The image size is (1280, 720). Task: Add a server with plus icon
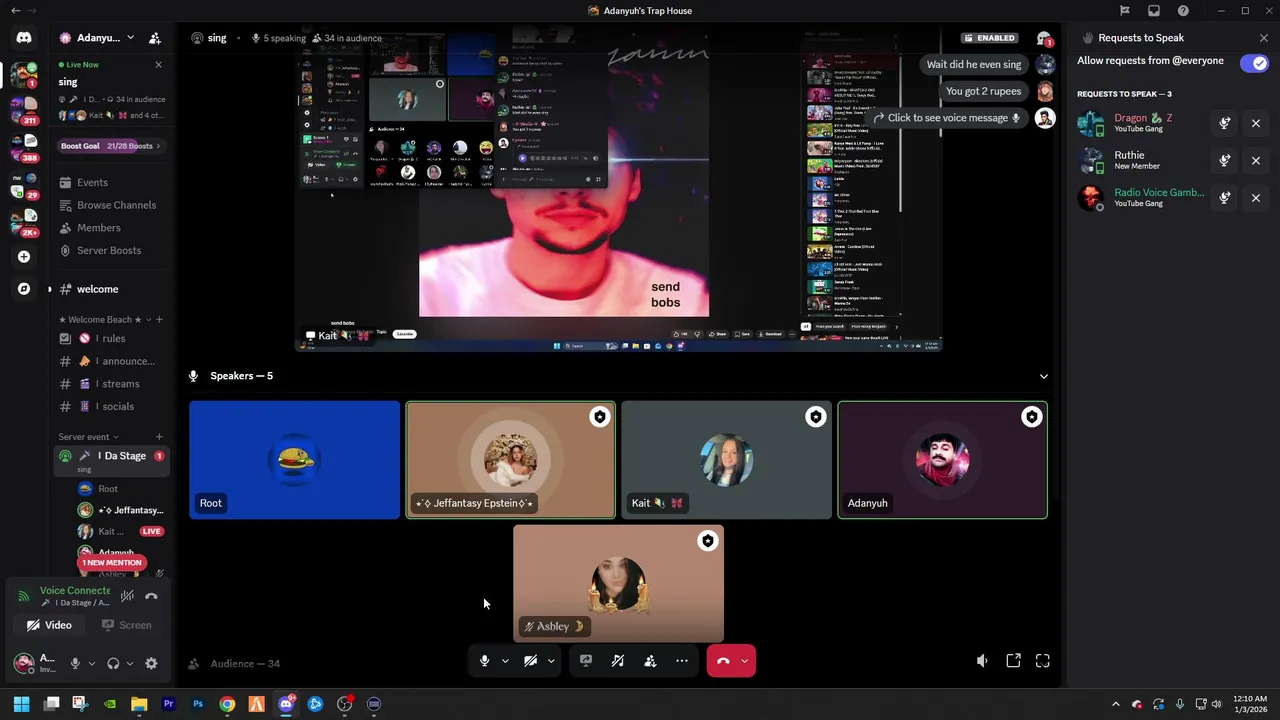coord(24,257)
